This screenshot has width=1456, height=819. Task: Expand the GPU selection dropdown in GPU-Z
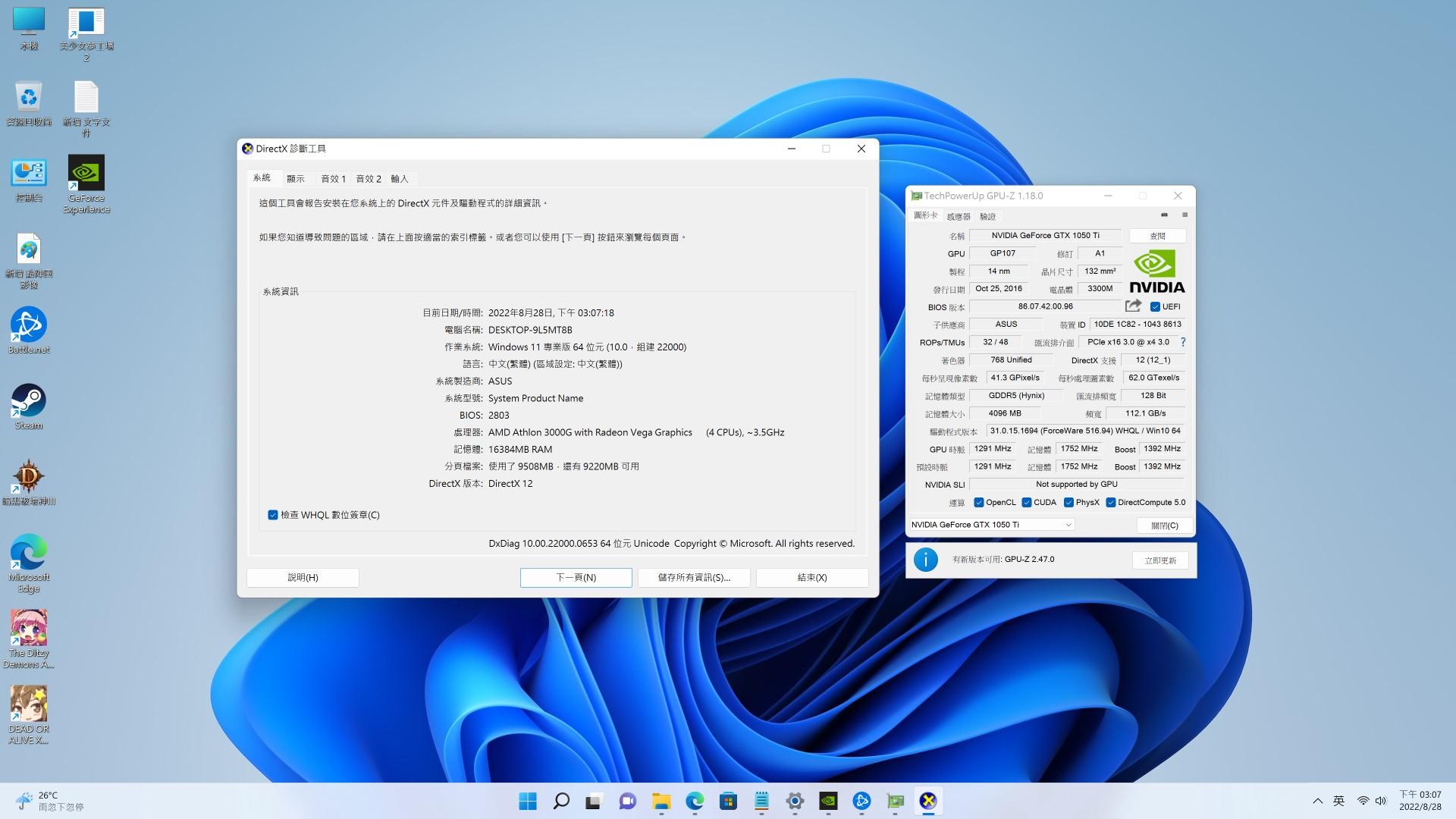[x=992, y=525]
